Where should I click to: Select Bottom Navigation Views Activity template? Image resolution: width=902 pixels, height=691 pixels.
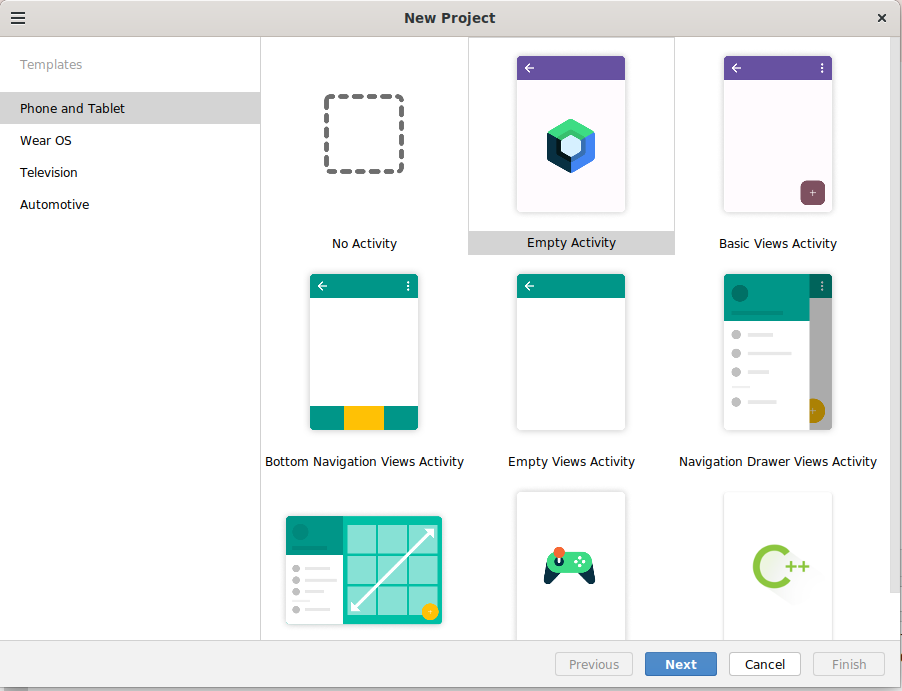tap(364, 352)
